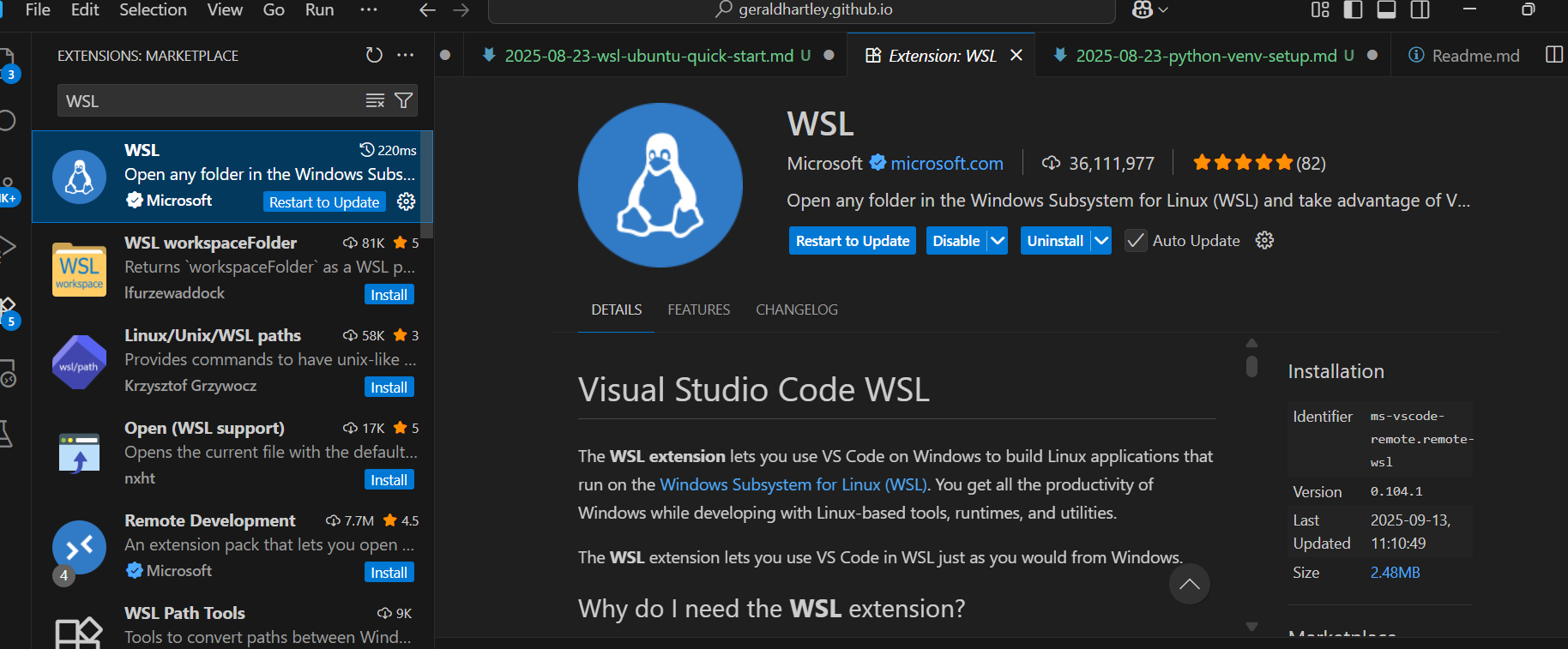The height and width of the screenshot is (649, 1568).
Task: Open the microsoft.com publisher link
Action: pos(947,164)
